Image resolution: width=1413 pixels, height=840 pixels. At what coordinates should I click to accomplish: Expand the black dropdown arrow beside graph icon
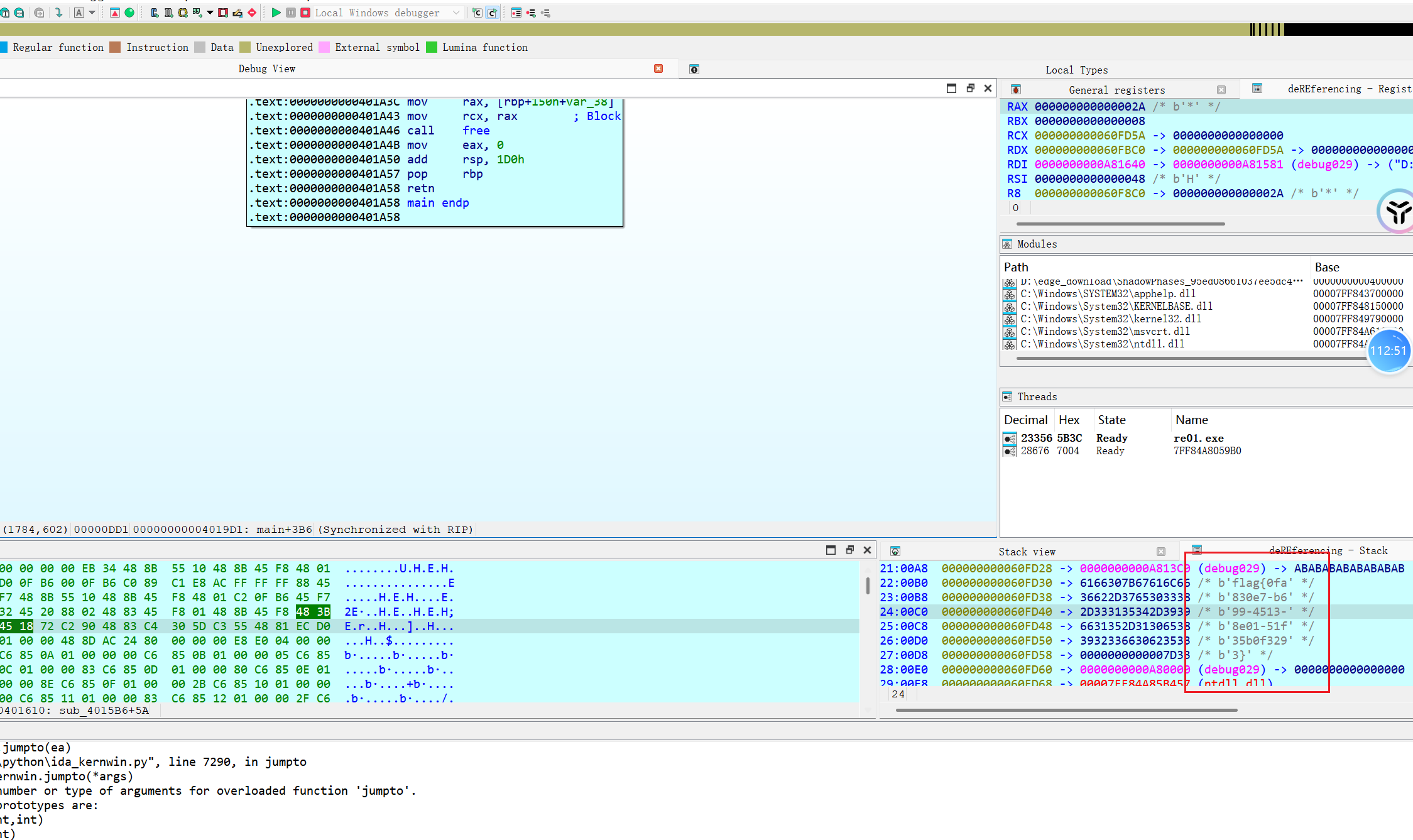[210, 13]
